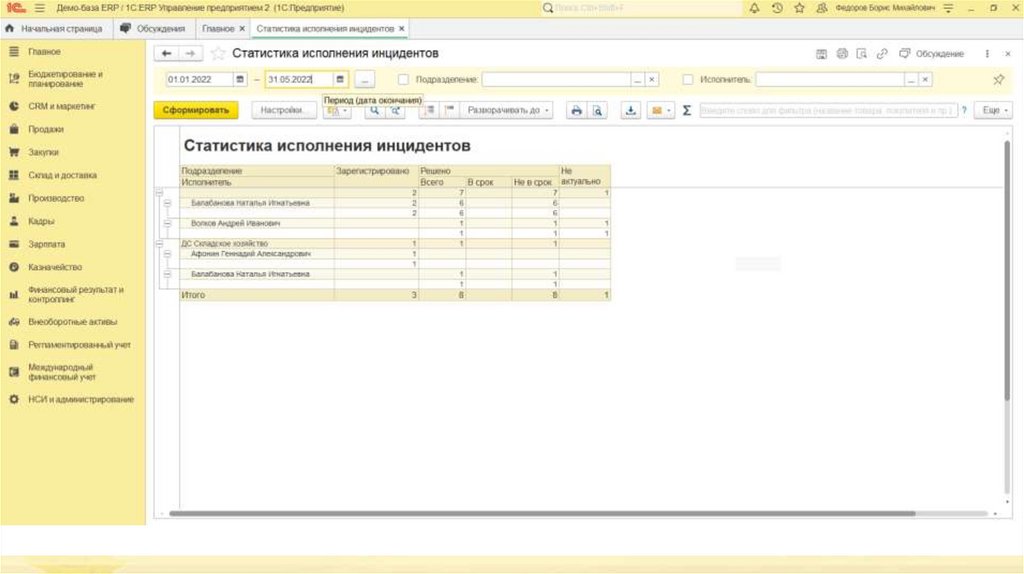Image resolution: width=1024 pixels, height=574 pixels.
Task: Click the Сформировать button
Action: 196,111
